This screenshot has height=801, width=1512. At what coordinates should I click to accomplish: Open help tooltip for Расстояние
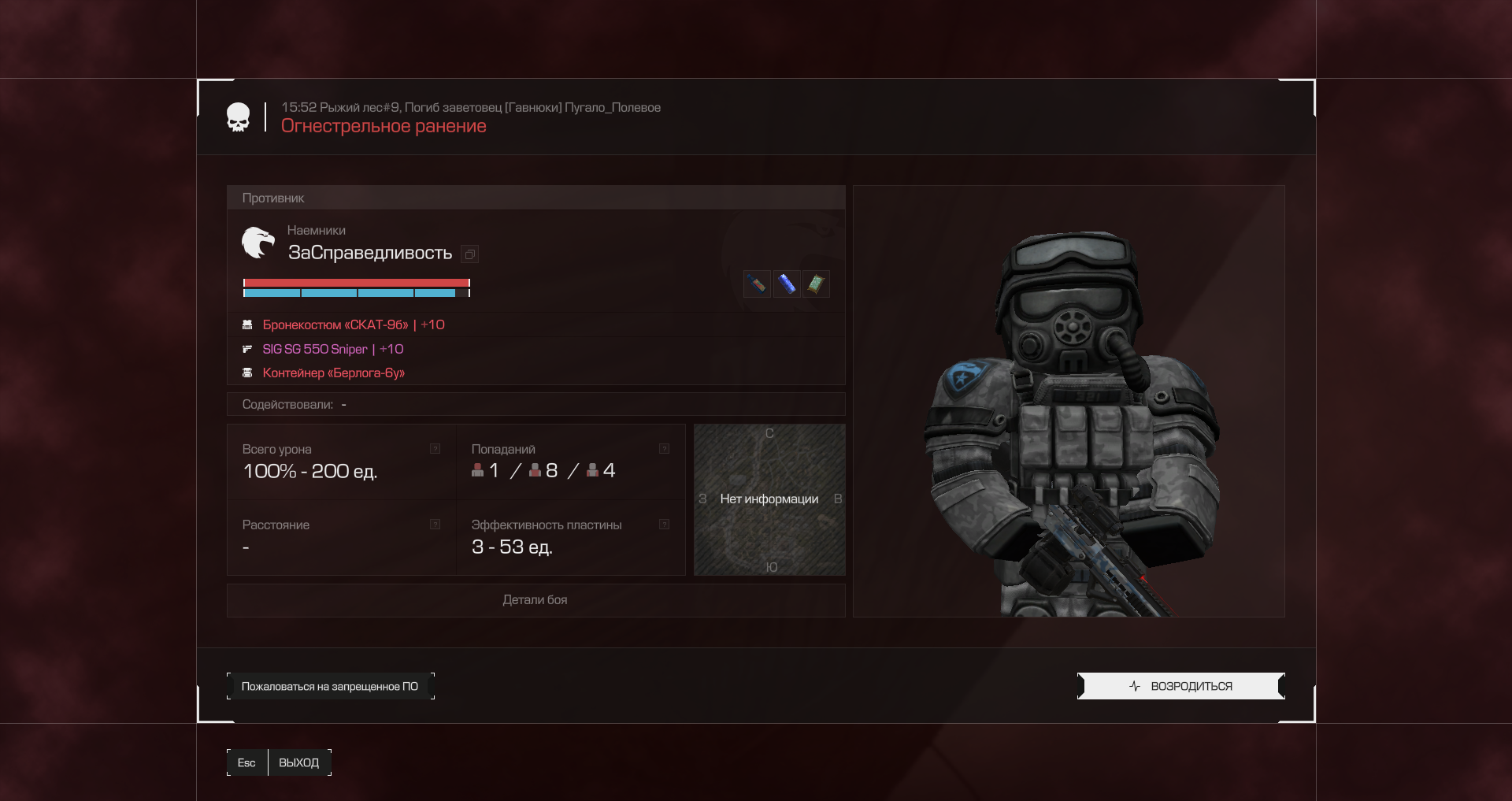[x=435, y=525]
